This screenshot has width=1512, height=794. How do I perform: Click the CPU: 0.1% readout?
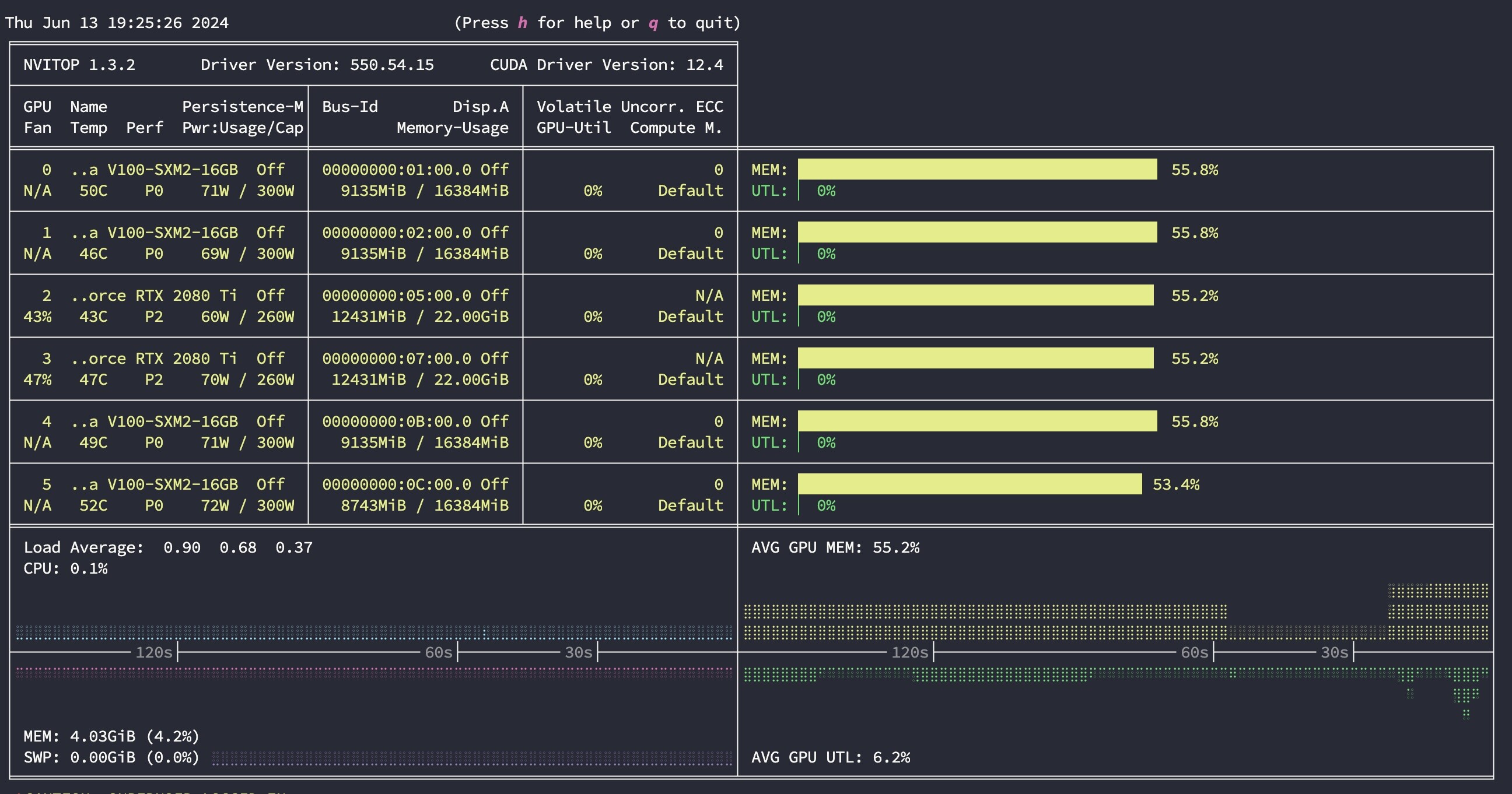coord(66,568)
